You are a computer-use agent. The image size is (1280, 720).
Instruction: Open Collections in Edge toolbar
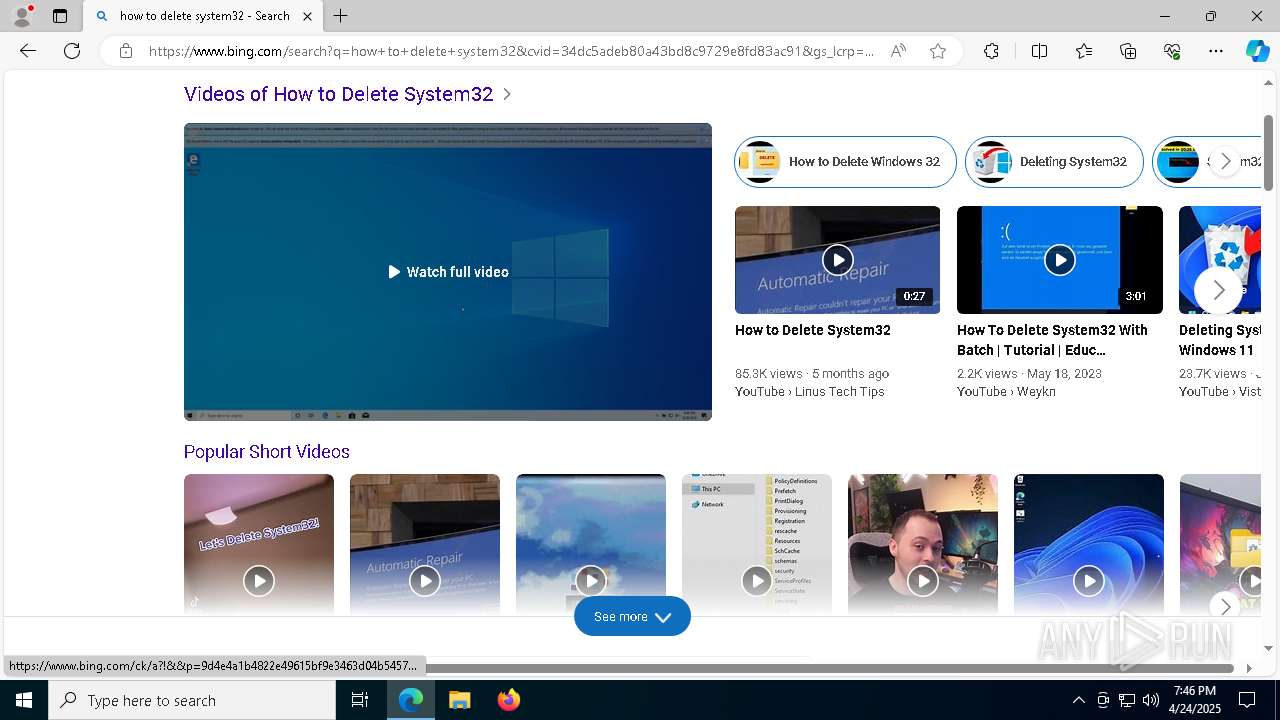(1128, 51)
